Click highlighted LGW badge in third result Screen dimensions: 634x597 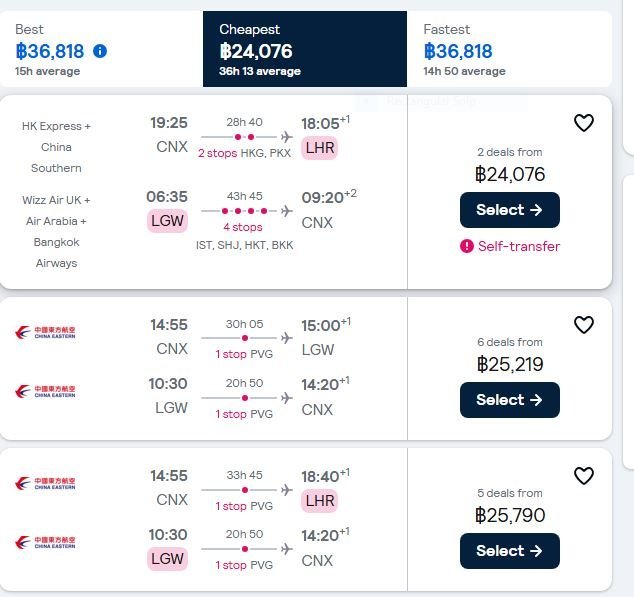(x=167, y=559)
